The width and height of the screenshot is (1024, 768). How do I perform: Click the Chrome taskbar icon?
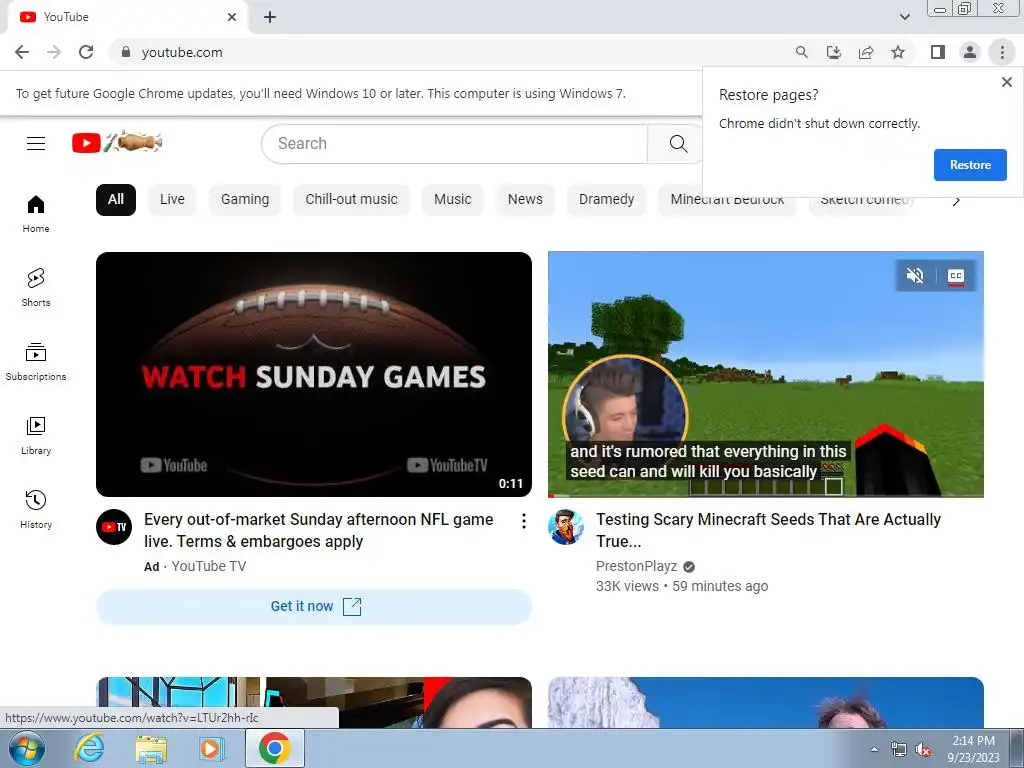pos(274,748)
